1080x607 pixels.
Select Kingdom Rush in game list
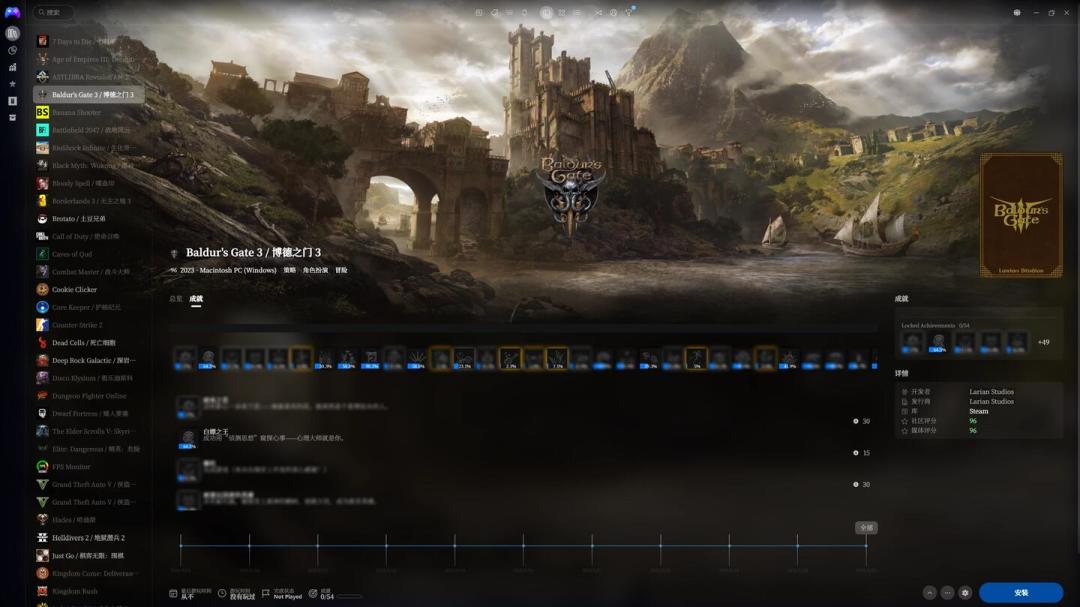click(x=89, y=591)
